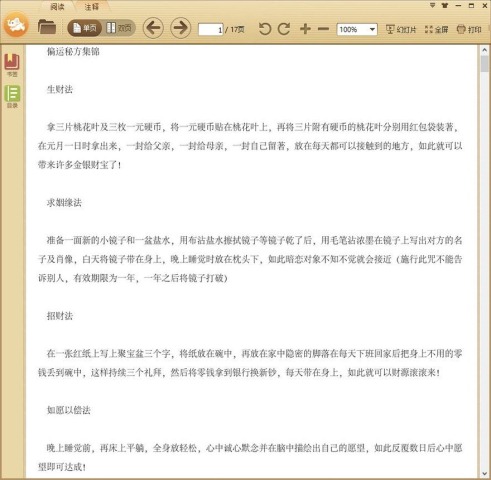The width and height of the screenshot is (491, 480).
Task: Switch to single page view (单页)
Action: [85, 28]
